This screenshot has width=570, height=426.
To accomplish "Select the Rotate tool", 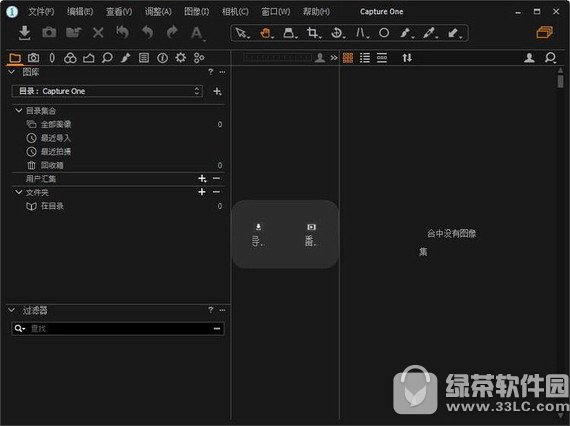I will 337,33.
